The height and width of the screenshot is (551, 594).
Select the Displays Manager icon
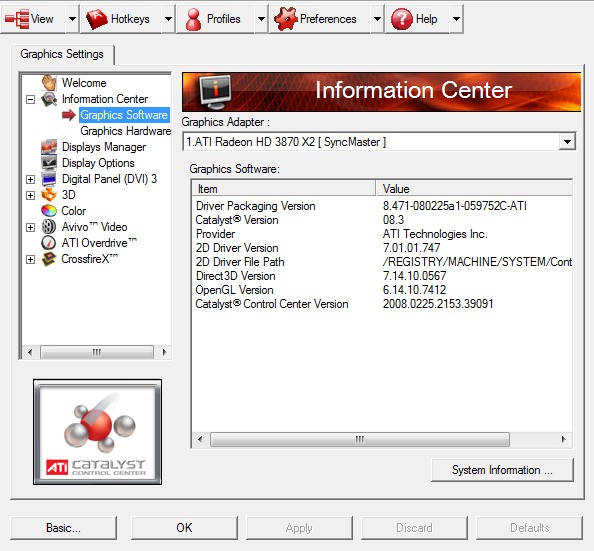pos(49,147)
